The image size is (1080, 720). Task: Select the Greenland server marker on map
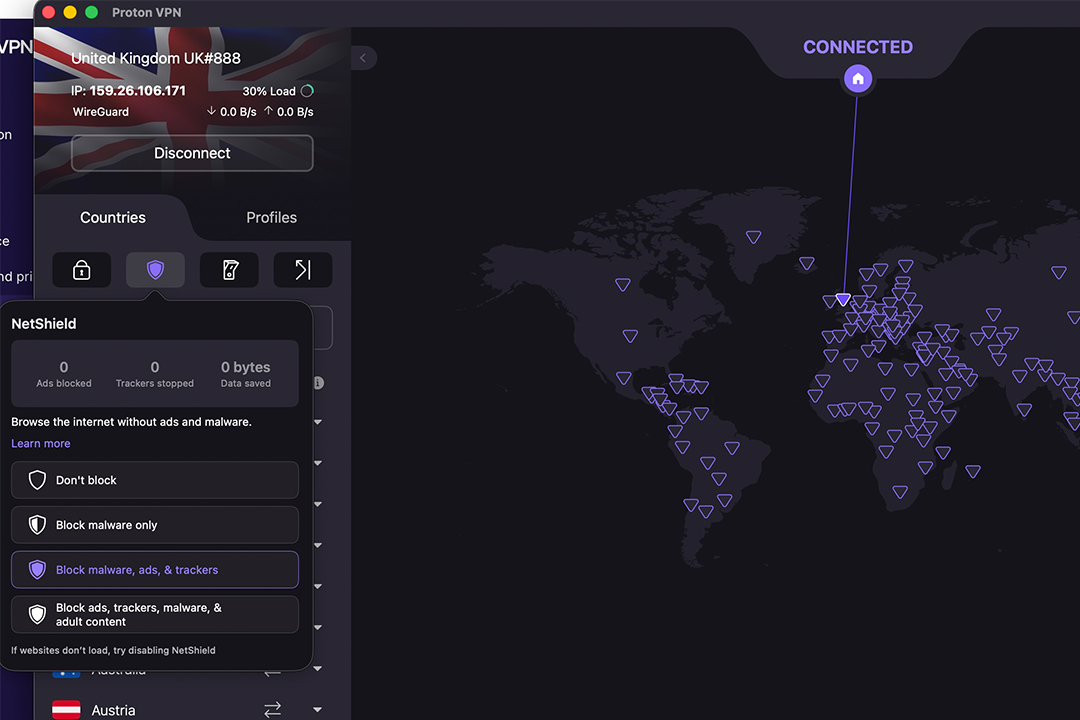754,237
